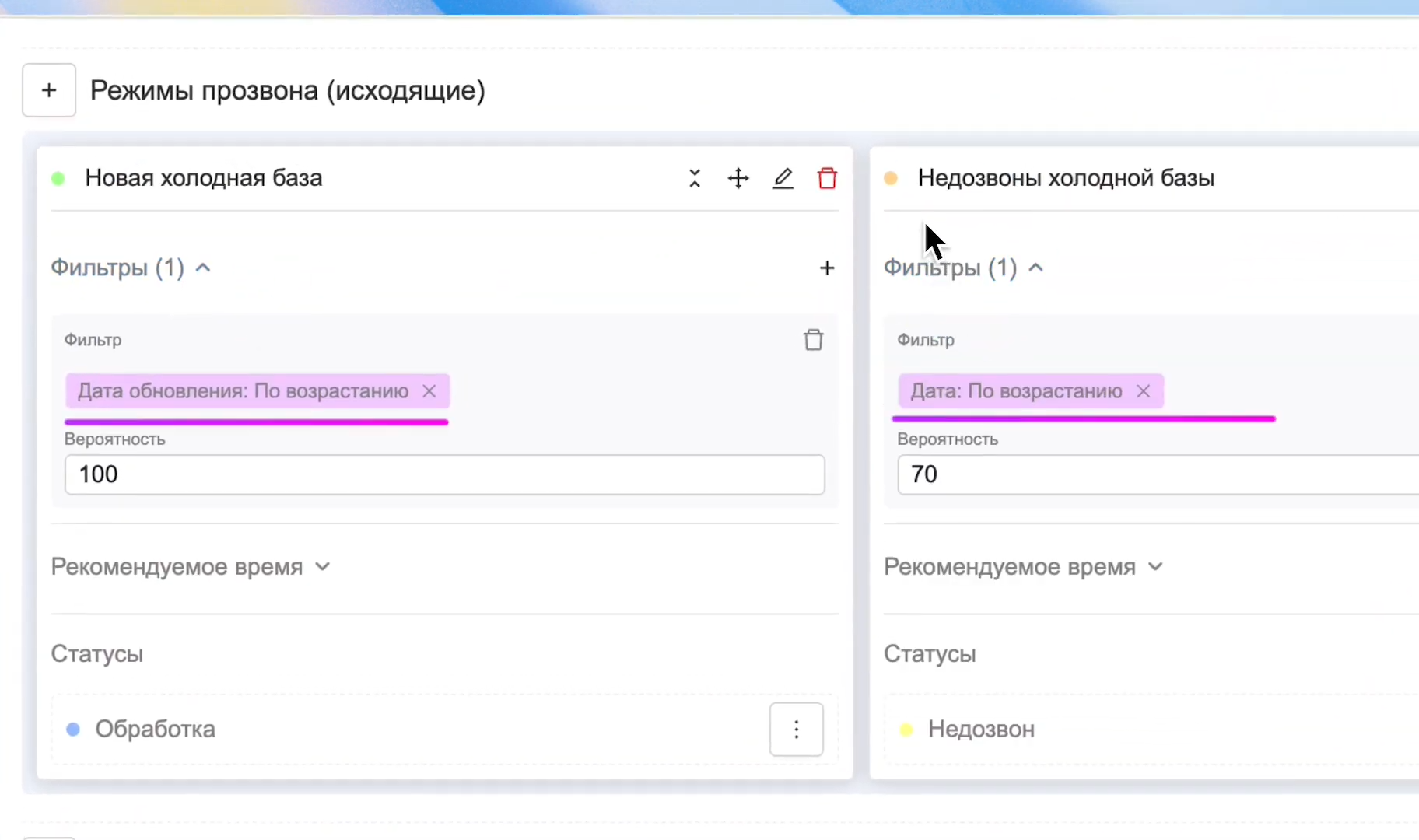Click the orange dot beside Недозвоны холодной базы
The image size is (1419, 840).
click(891, 179)
